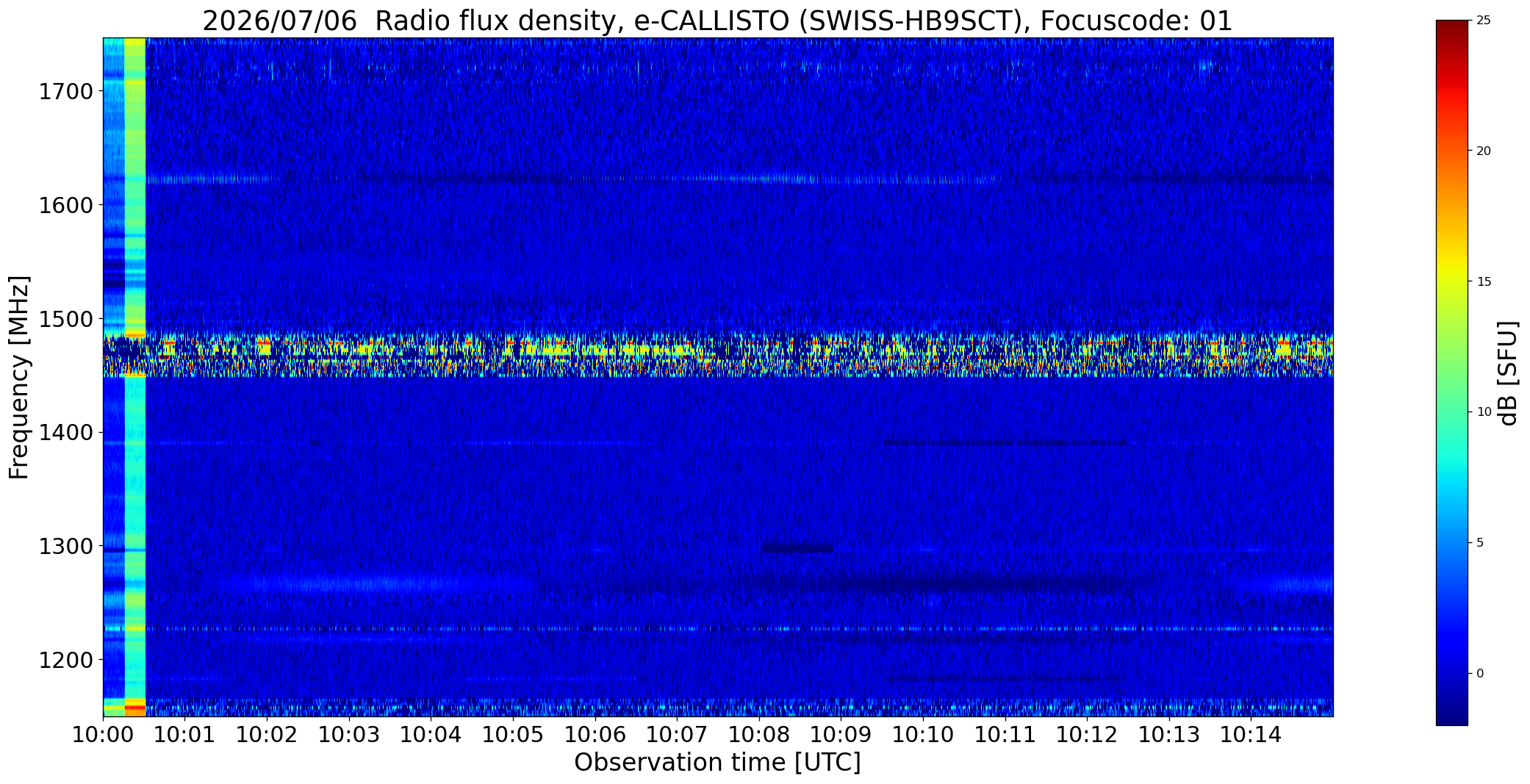
Task: Click the colorbar tick label 25
Action: pos(1483,21)
